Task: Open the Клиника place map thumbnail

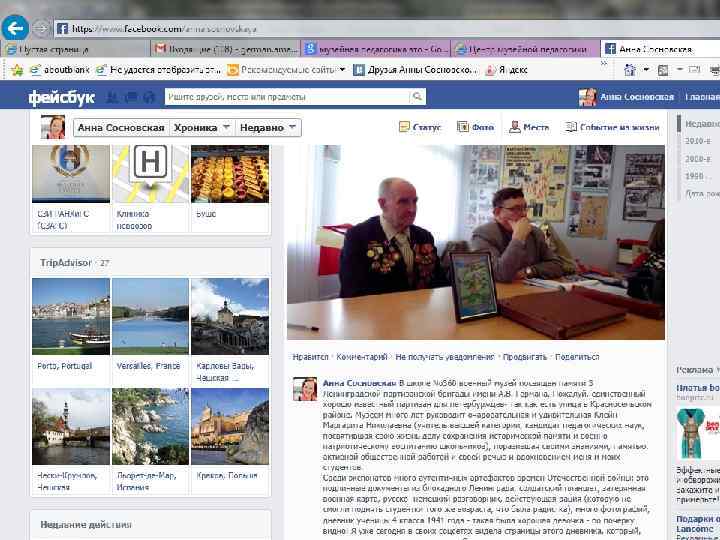Action: [150, 174]
